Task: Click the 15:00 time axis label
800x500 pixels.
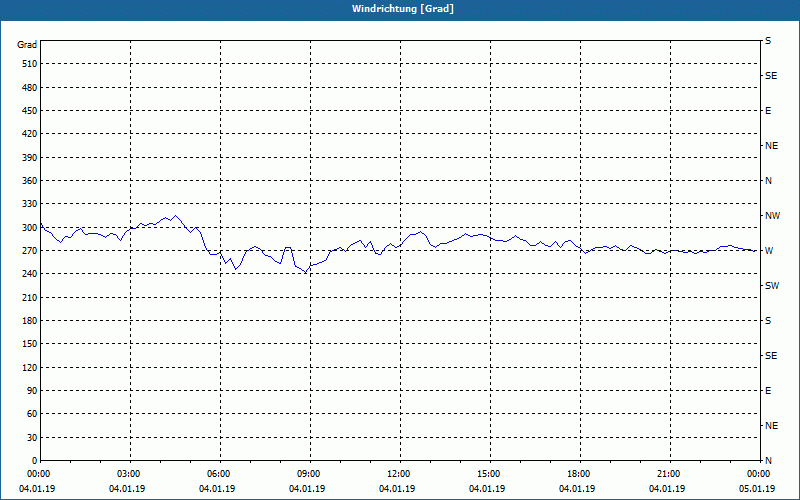Action: pos(489,473)
